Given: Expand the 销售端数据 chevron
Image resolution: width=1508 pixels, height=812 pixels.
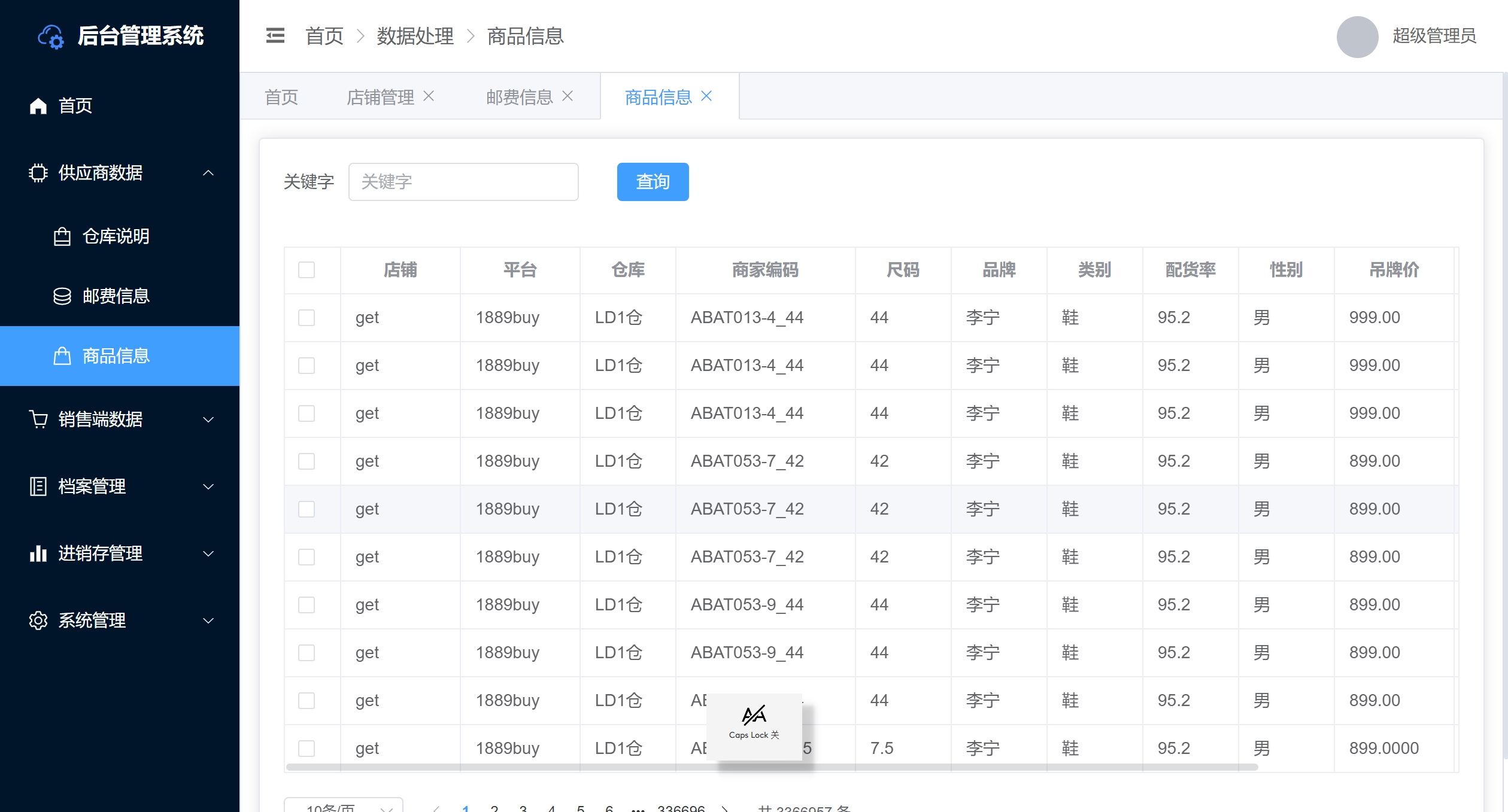Looking at the screenshot, I should pos(208,419).
